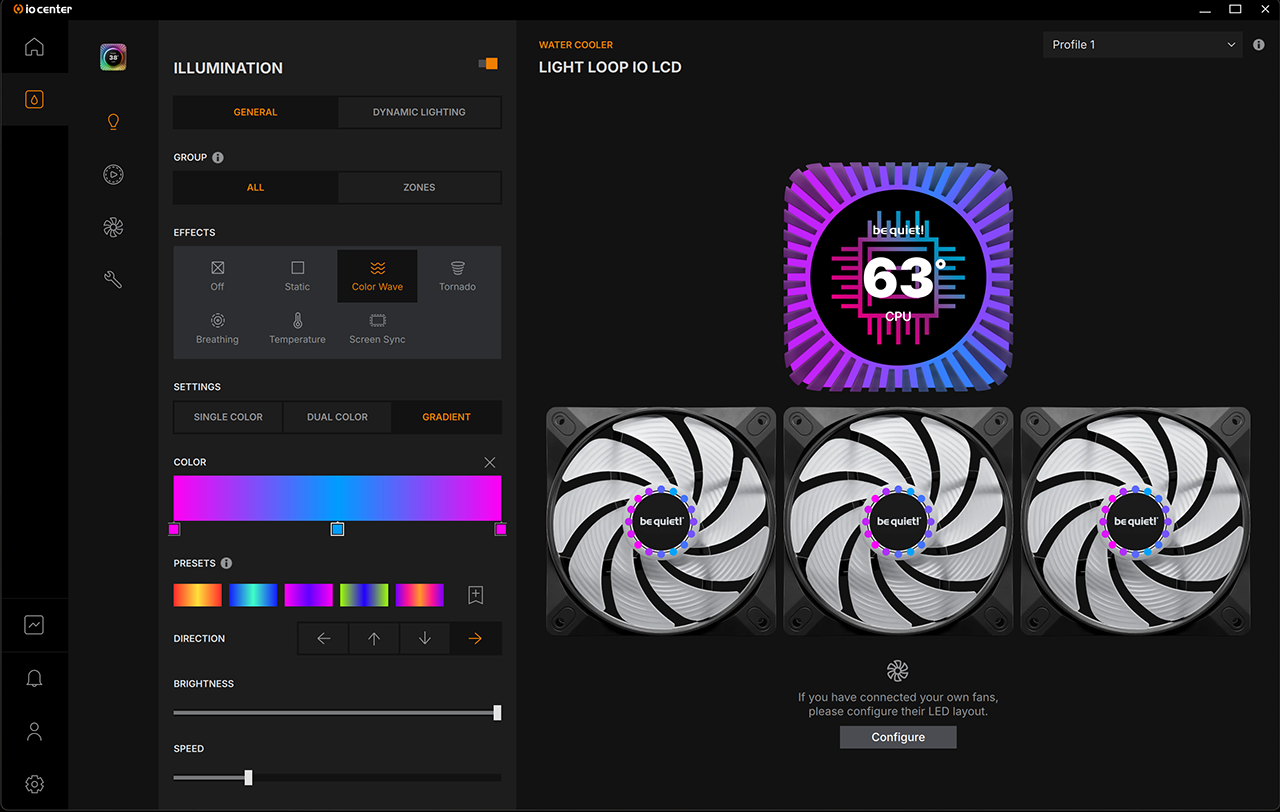
Task: Select Dual Color setting
Action: [x=337, y=417]
